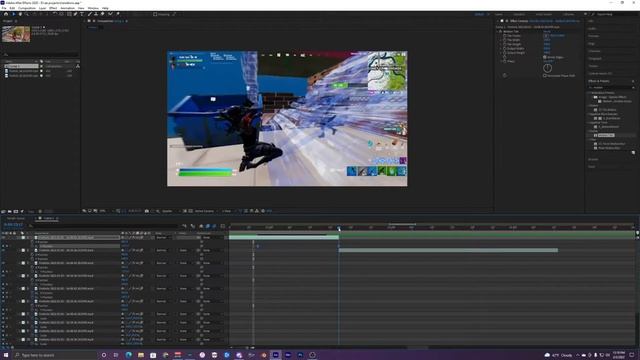
Task: Open the Effects & Presets panel header
Action: 599,81
